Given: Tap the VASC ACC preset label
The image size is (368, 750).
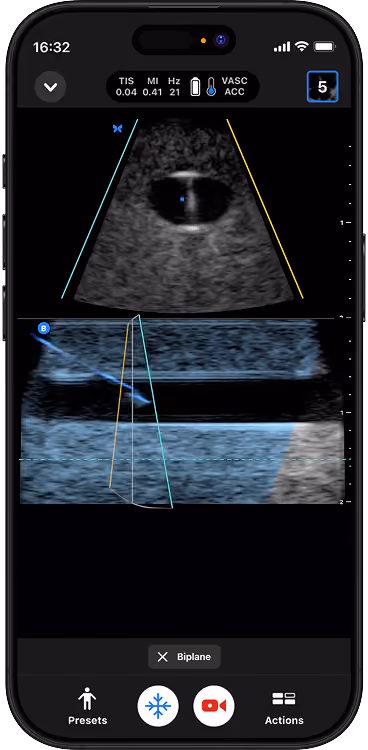Looking at the screenshot, I should click(x=234, y=87).
